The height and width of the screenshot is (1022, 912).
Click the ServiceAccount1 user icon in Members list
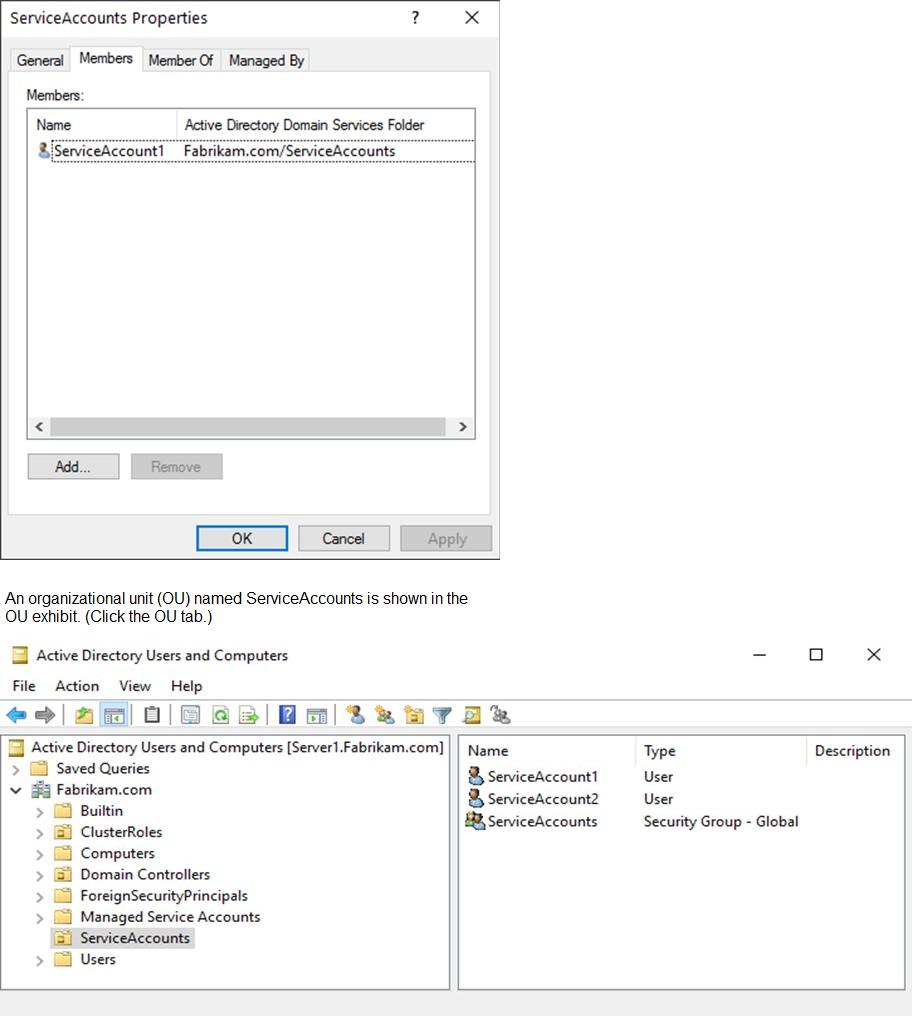coord(44,151)
